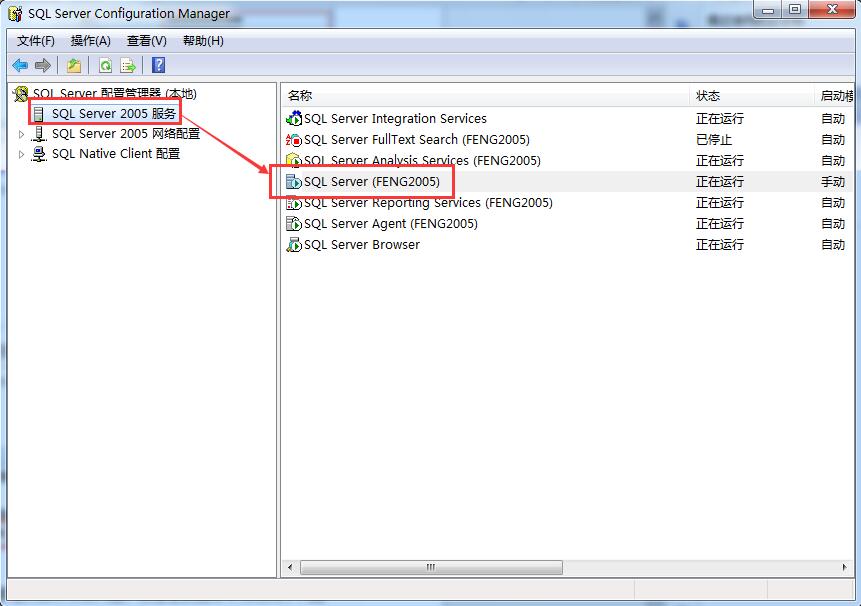Select SQL Server FullText Search (FENG2005) row
This screenshot has width=861, height=606.
point(568,140)
